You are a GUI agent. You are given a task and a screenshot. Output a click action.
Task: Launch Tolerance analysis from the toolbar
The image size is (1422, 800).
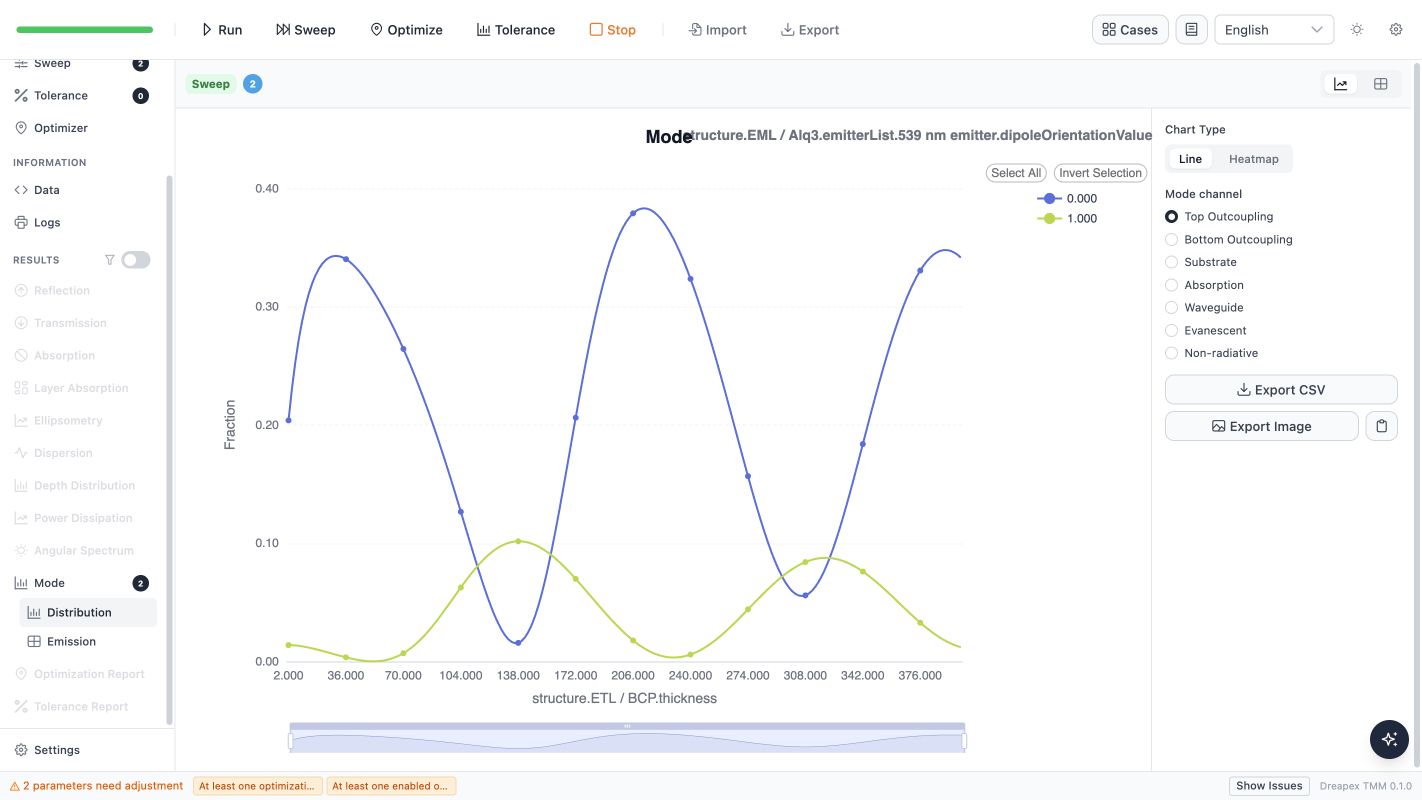coord(516,30)
